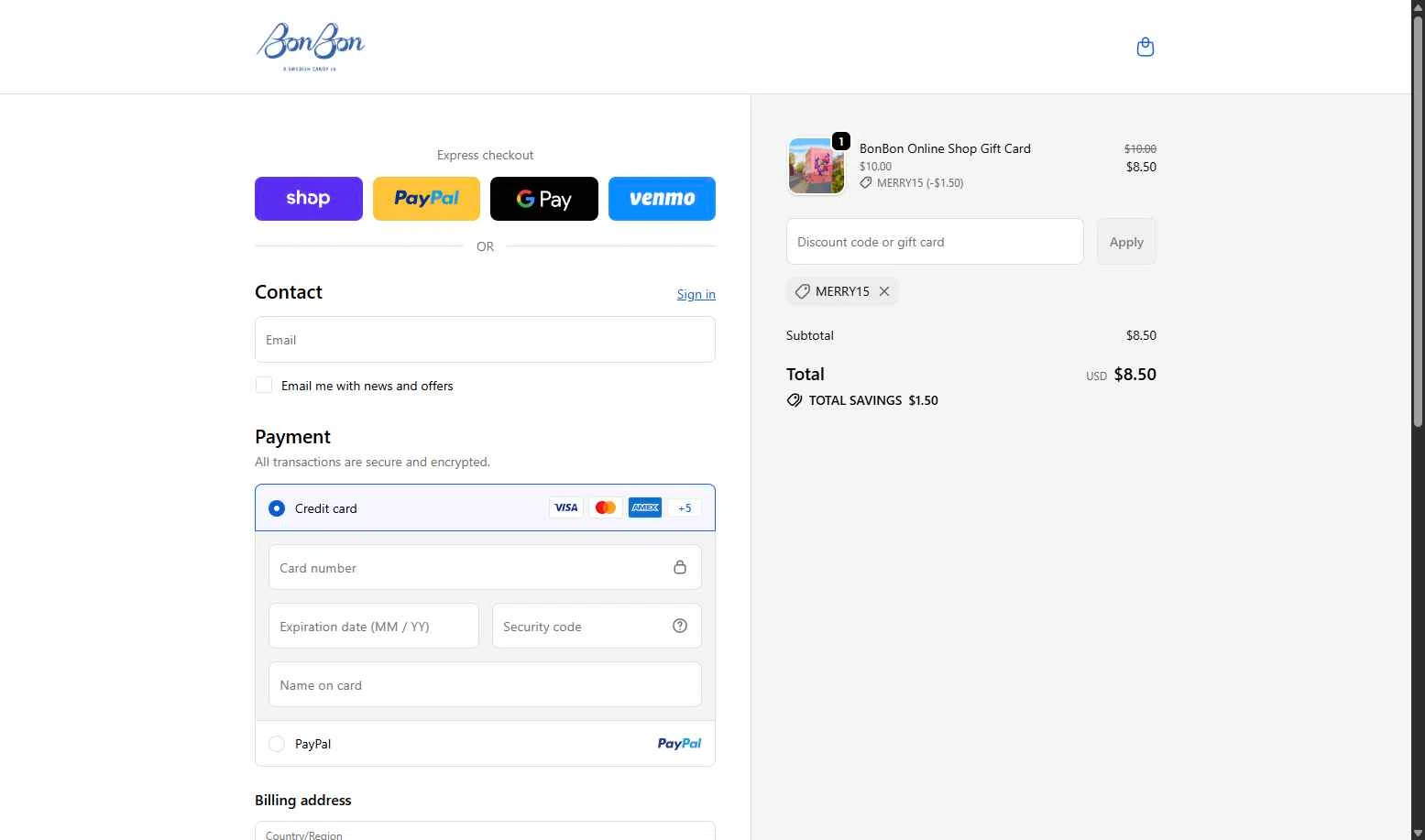Select the PayPal payment radio option
Image resolution: width=1425 pixels, height=840 pixels.
[x=277, y=744]
